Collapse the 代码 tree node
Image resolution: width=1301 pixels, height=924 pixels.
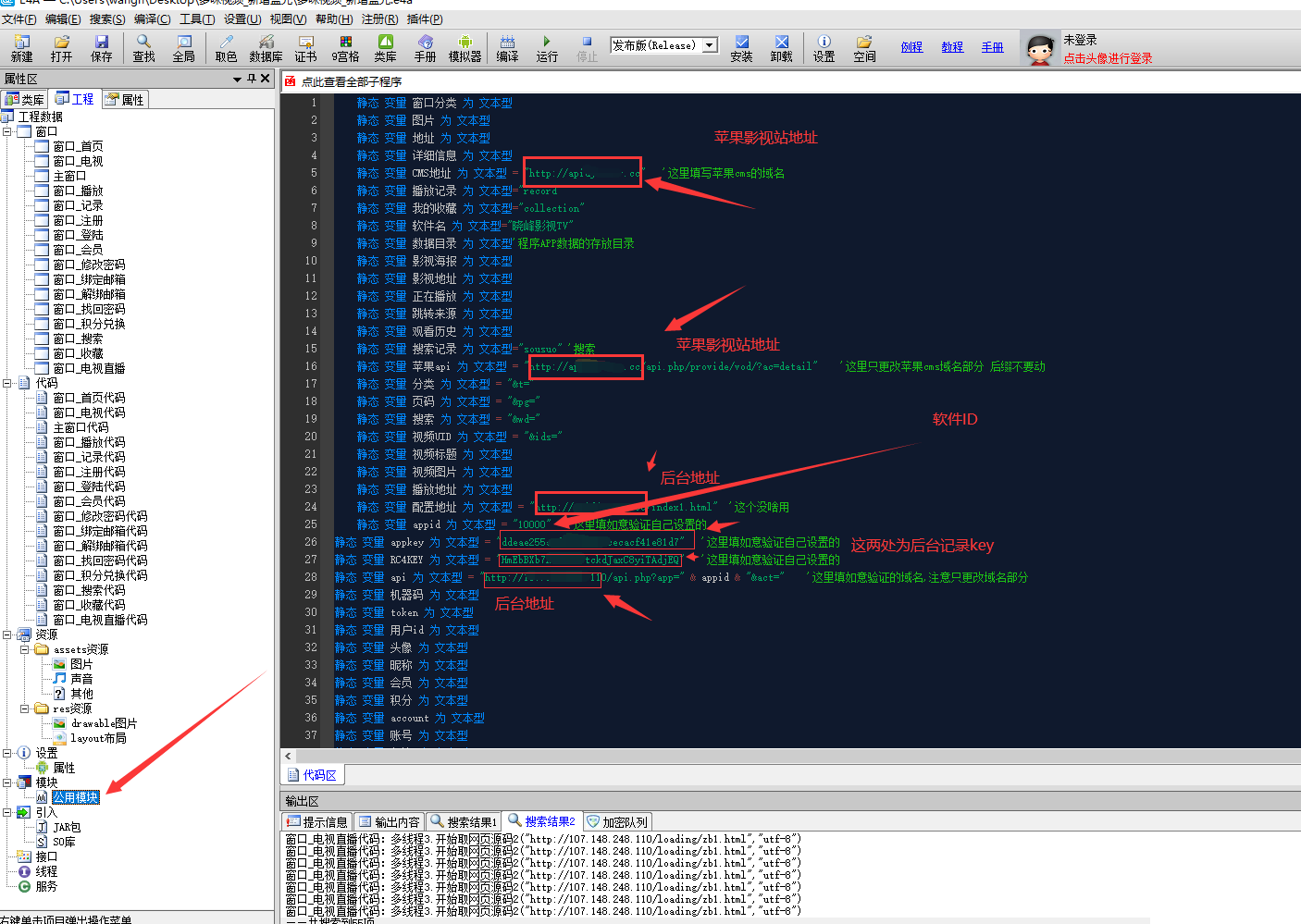point(7,383)
